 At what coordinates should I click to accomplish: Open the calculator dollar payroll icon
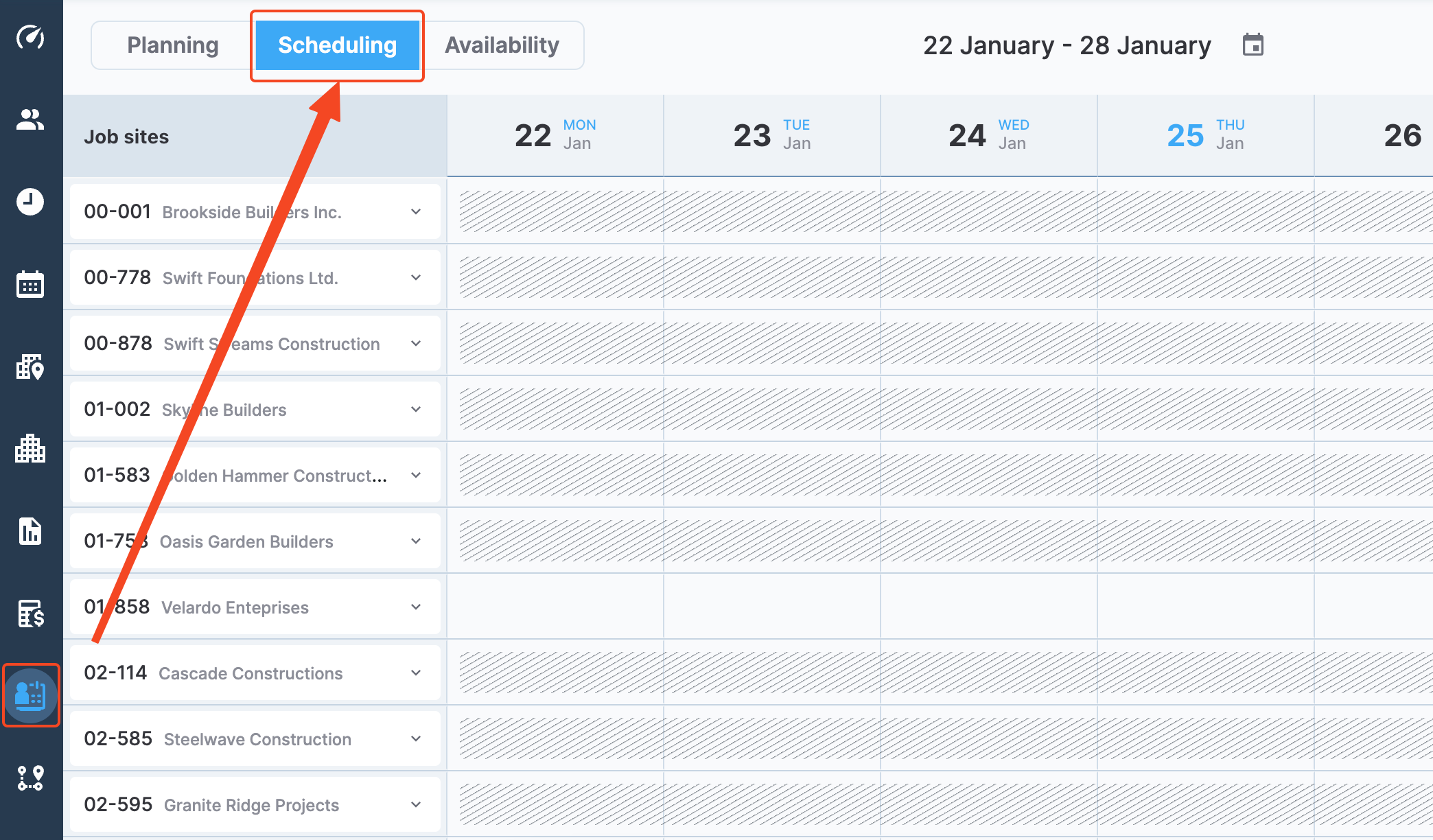(x=30, y=614)
